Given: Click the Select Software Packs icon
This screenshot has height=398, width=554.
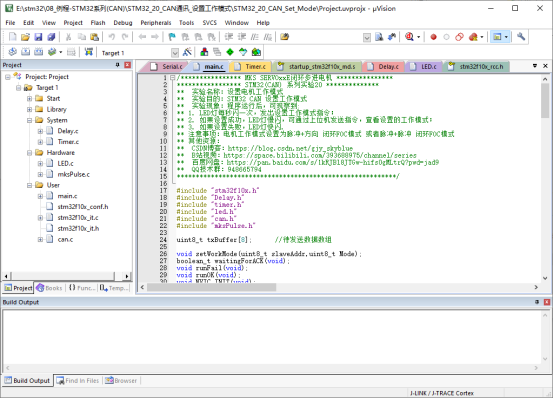Looking at the screenshot, I should click(243, 52).
